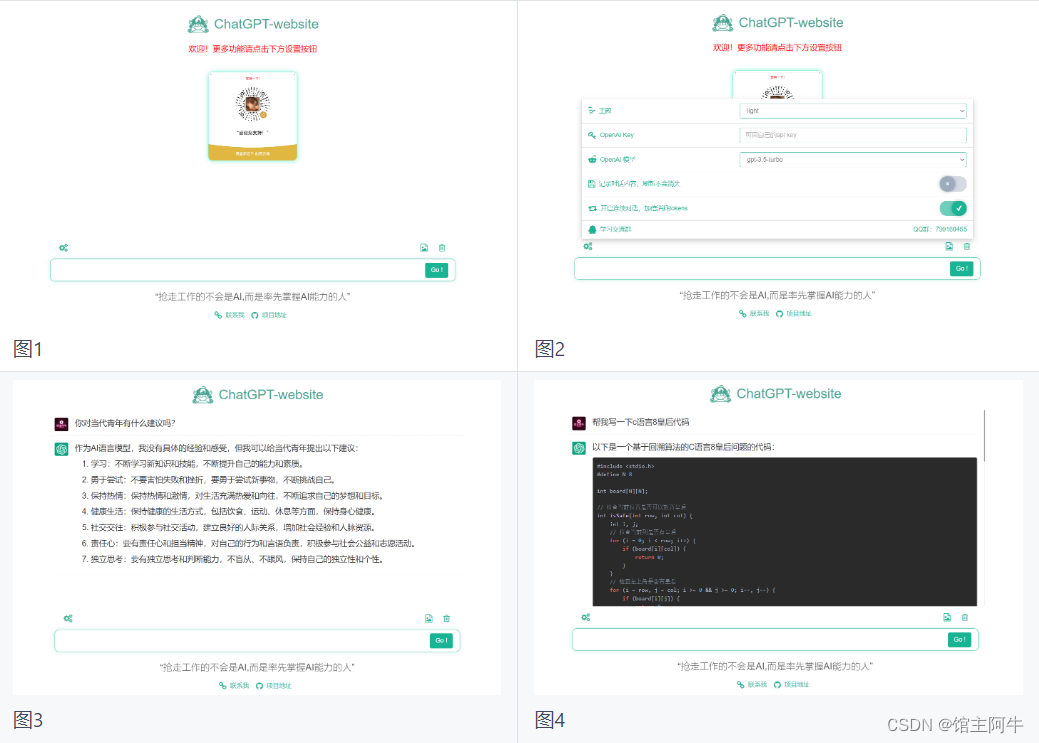Screen dimensions: 1039x743
Task: Click trash clear-chat icon in 图1 panel
Action: tap(442, 248)
